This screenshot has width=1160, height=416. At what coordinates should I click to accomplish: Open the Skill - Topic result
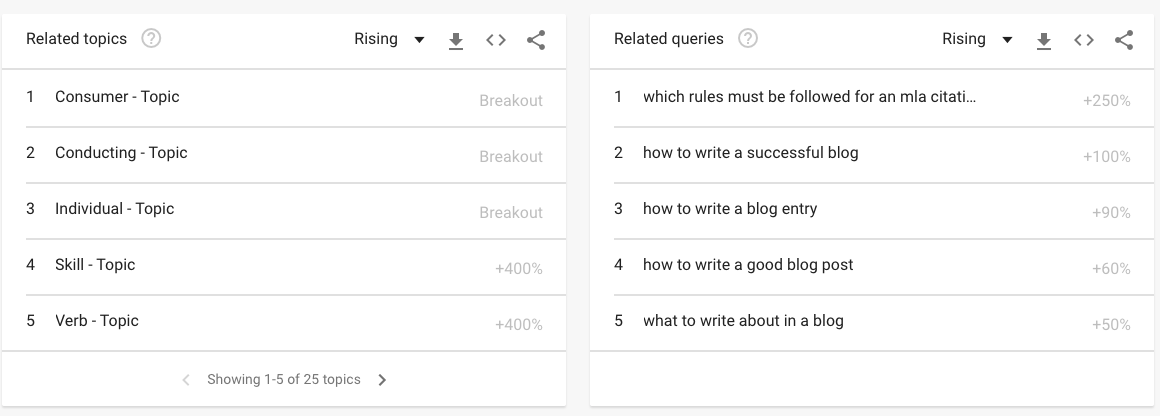pos(95,265)
